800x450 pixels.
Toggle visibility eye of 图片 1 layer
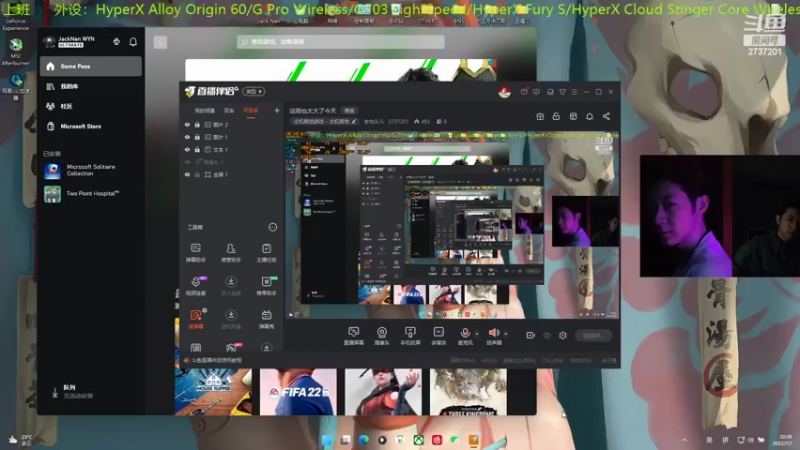pos(187,137)
